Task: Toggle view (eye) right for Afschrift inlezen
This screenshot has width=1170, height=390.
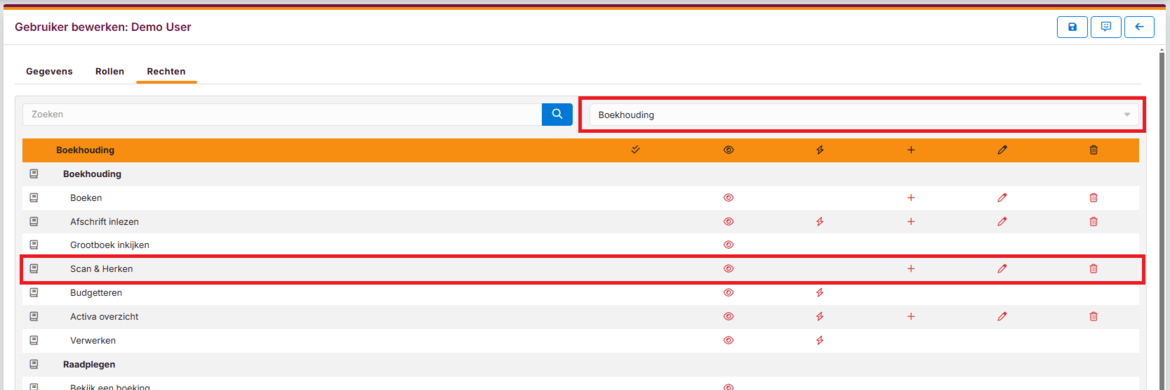Action: tap(729, 221)
